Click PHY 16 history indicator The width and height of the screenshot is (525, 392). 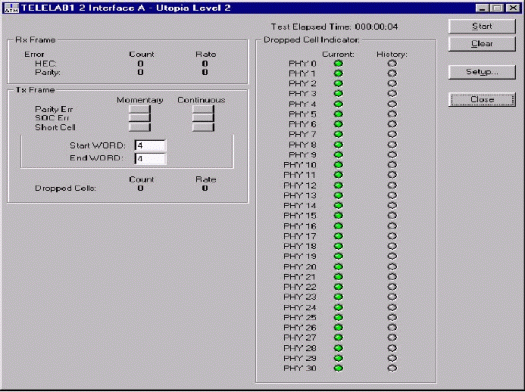pyautogui.click(x=392, y=226)
